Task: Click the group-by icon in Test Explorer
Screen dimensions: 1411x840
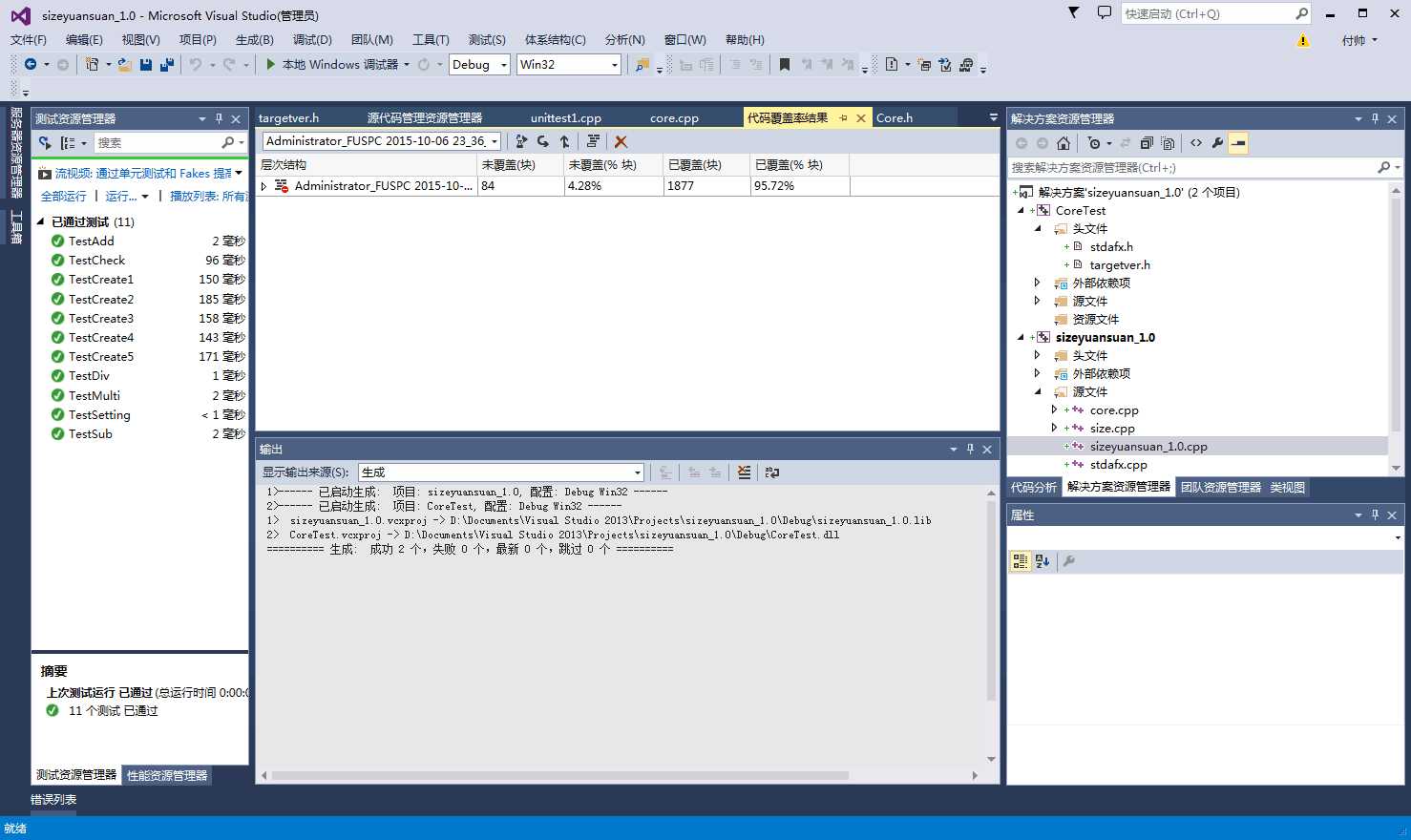Action: [x=68, y=142]
